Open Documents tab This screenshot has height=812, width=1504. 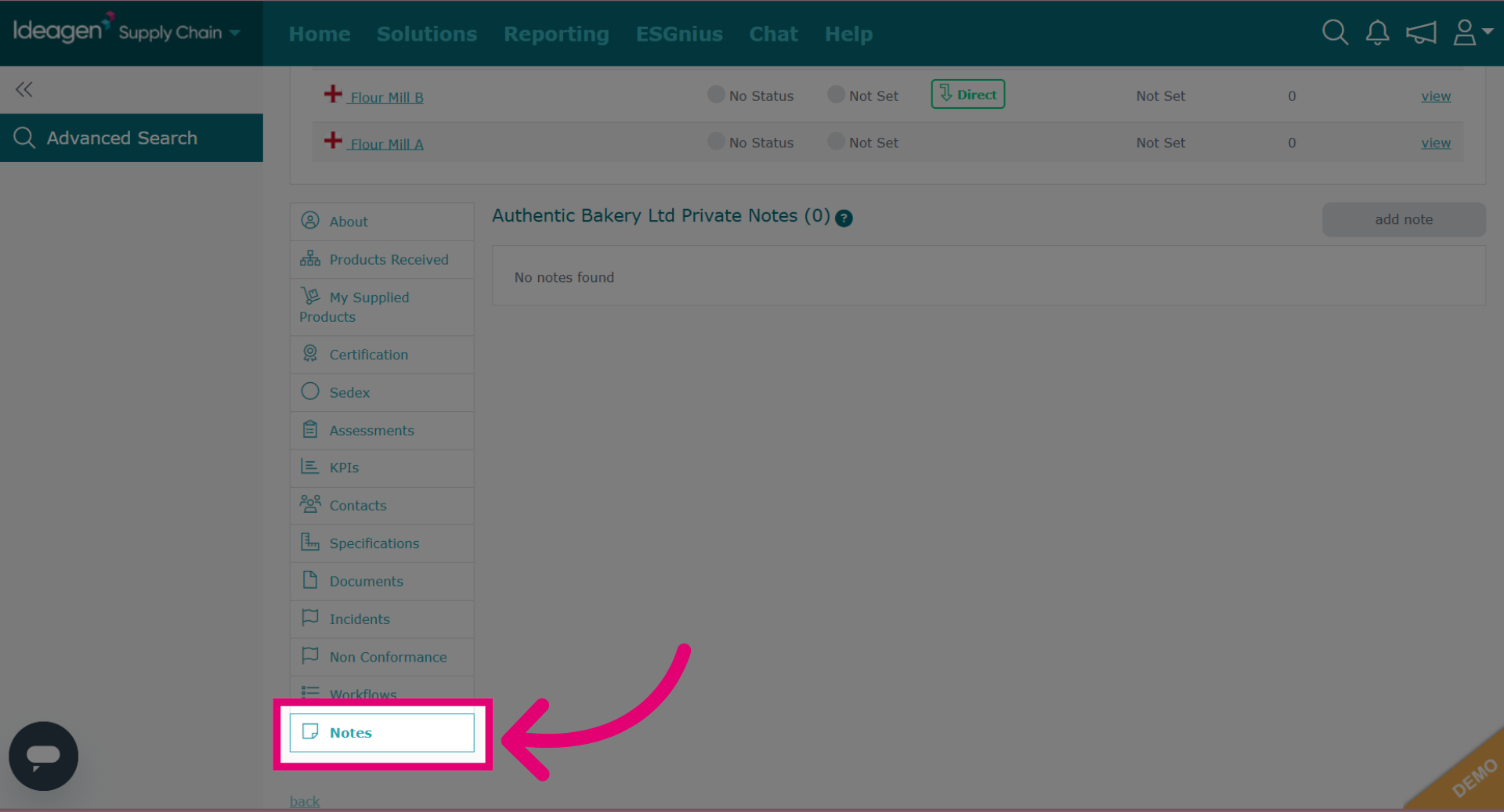click(x=382, y=582)
